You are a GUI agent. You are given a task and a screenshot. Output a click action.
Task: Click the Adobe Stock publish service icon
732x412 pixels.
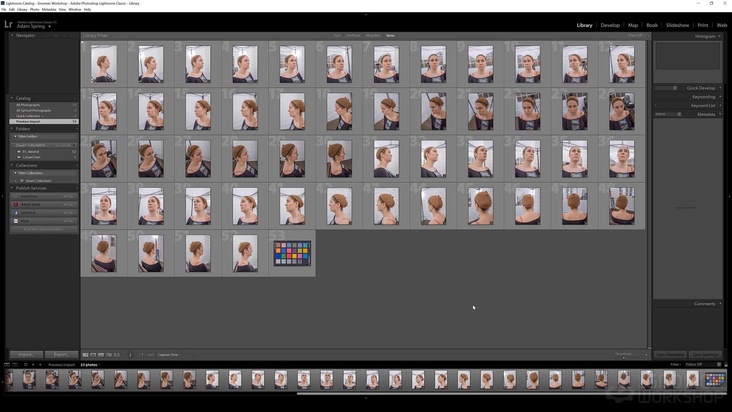point(16,204)
